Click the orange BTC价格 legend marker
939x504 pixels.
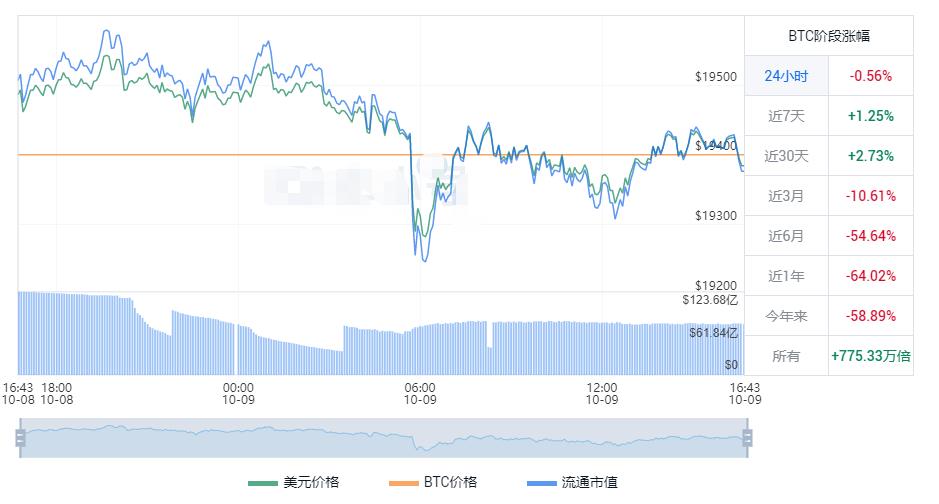[402, 483]
